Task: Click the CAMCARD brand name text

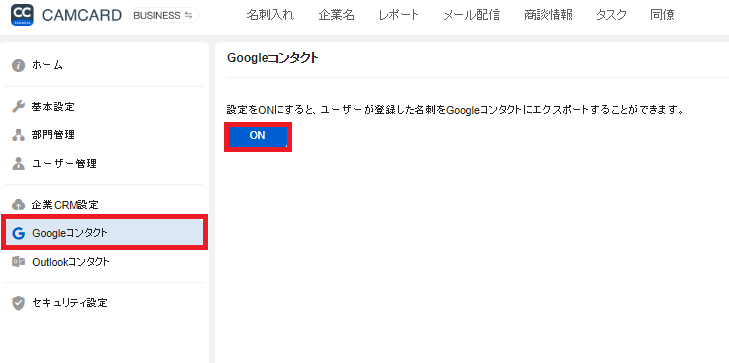Action: click(82, 15)
